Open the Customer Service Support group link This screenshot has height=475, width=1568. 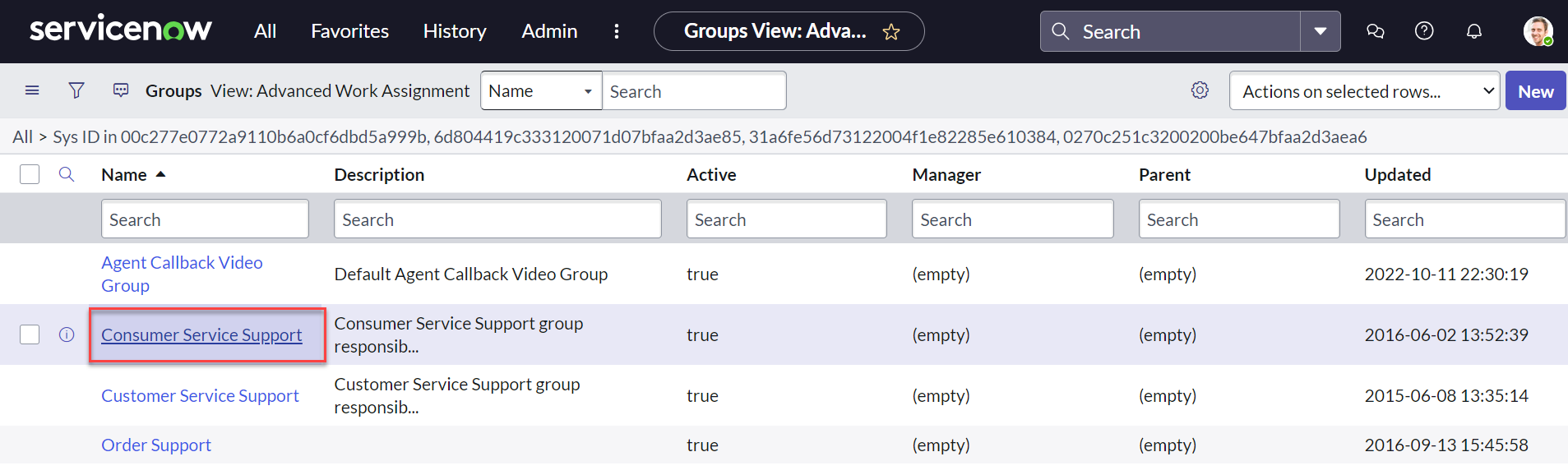[200, 396]
